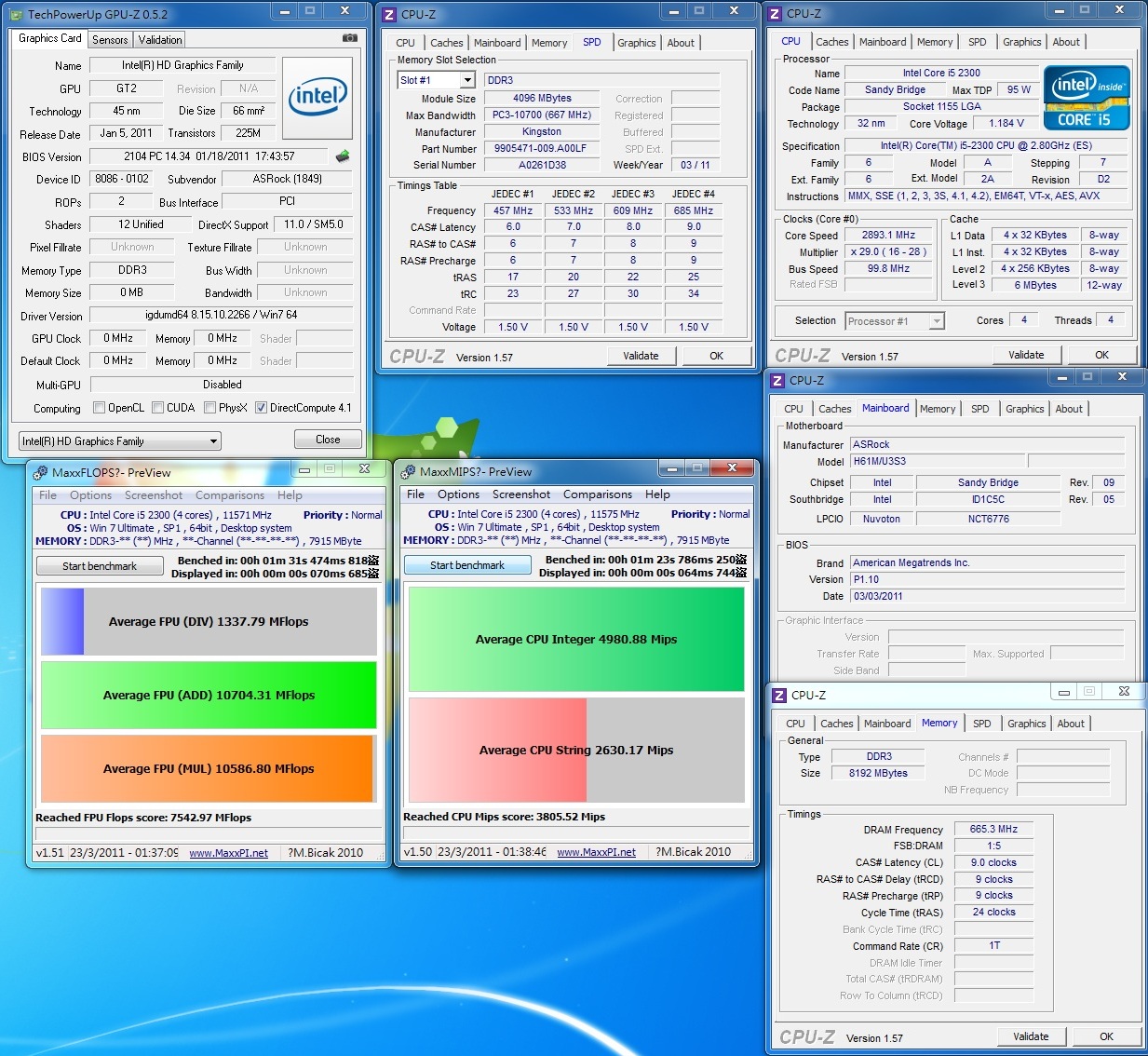Open the Validation tab in GPU-Z
This screenshot has width=1148, height=1056.
click(160, 40)
